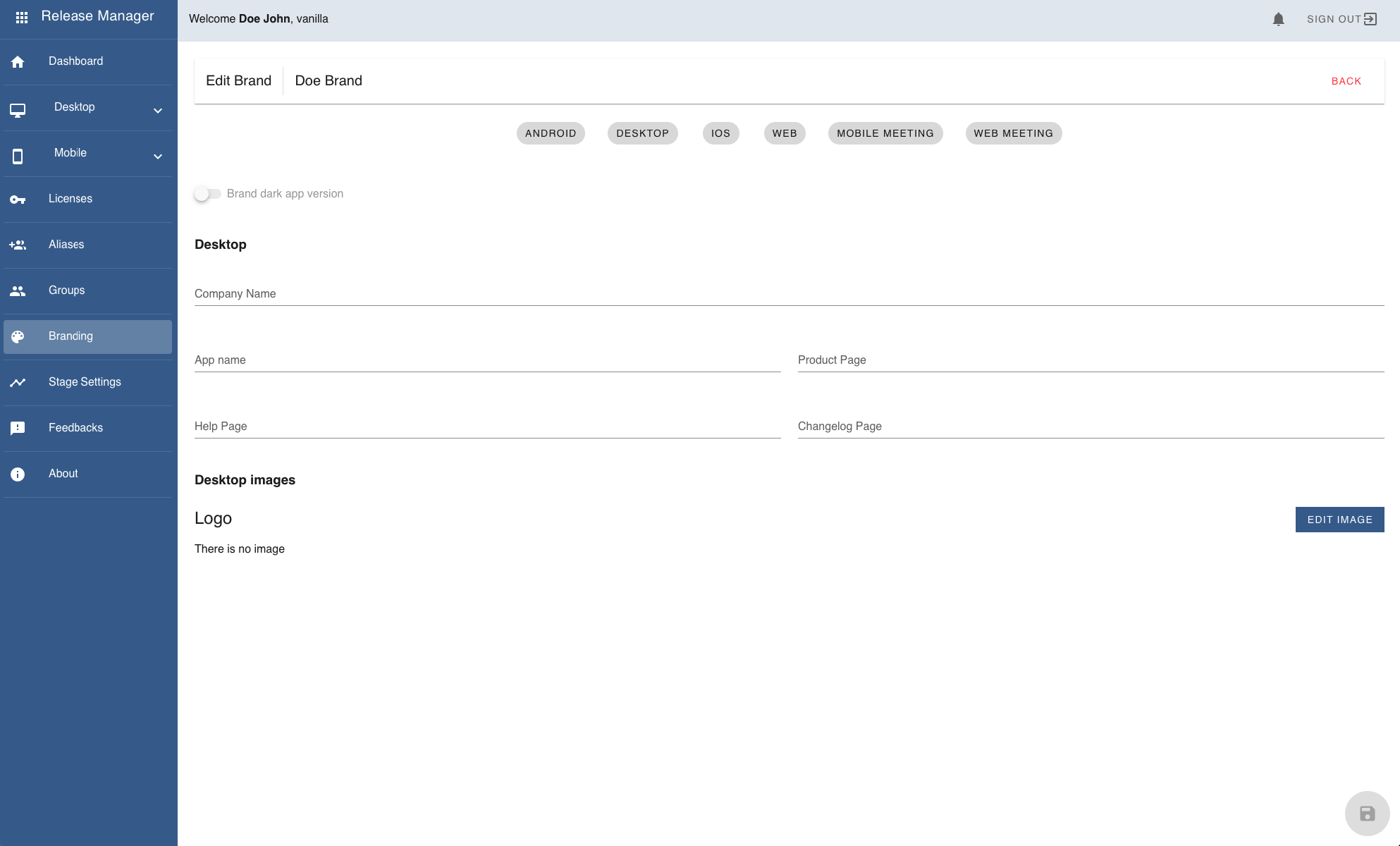Click the Licenses key icon

point(18,200)
